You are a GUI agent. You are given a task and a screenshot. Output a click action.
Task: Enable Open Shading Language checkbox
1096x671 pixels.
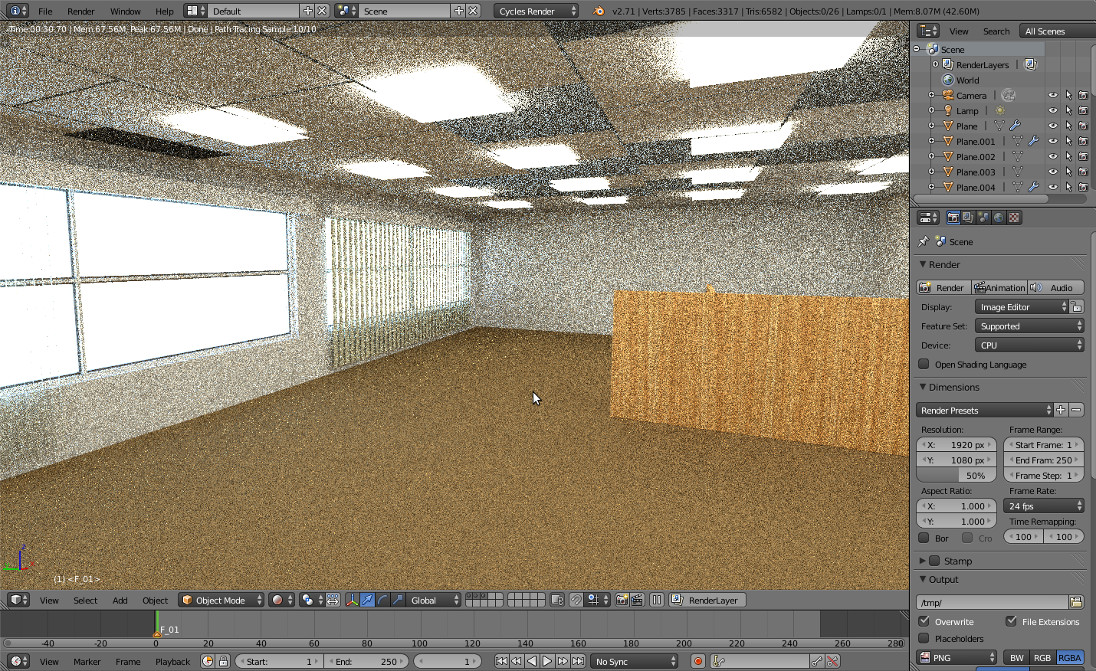tap(924, 364)
